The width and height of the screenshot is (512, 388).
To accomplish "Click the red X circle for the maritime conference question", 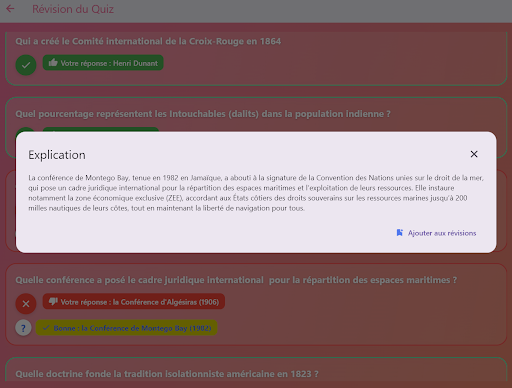I will (x=26, y=304).
